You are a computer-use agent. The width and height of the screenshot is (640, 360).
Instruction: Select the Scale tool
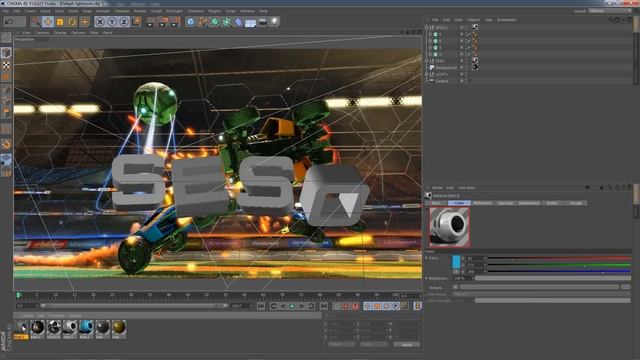pos(60,22)
